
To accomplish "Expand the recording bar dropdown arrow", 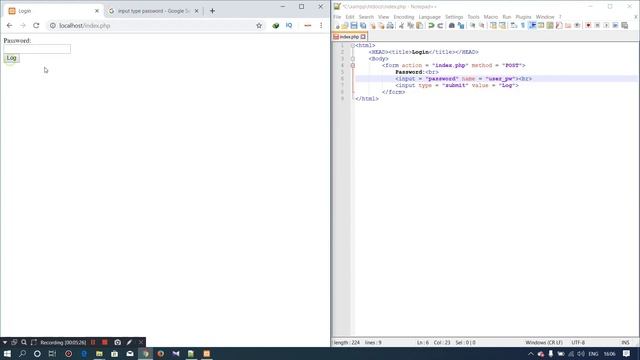I will point(5,342).
